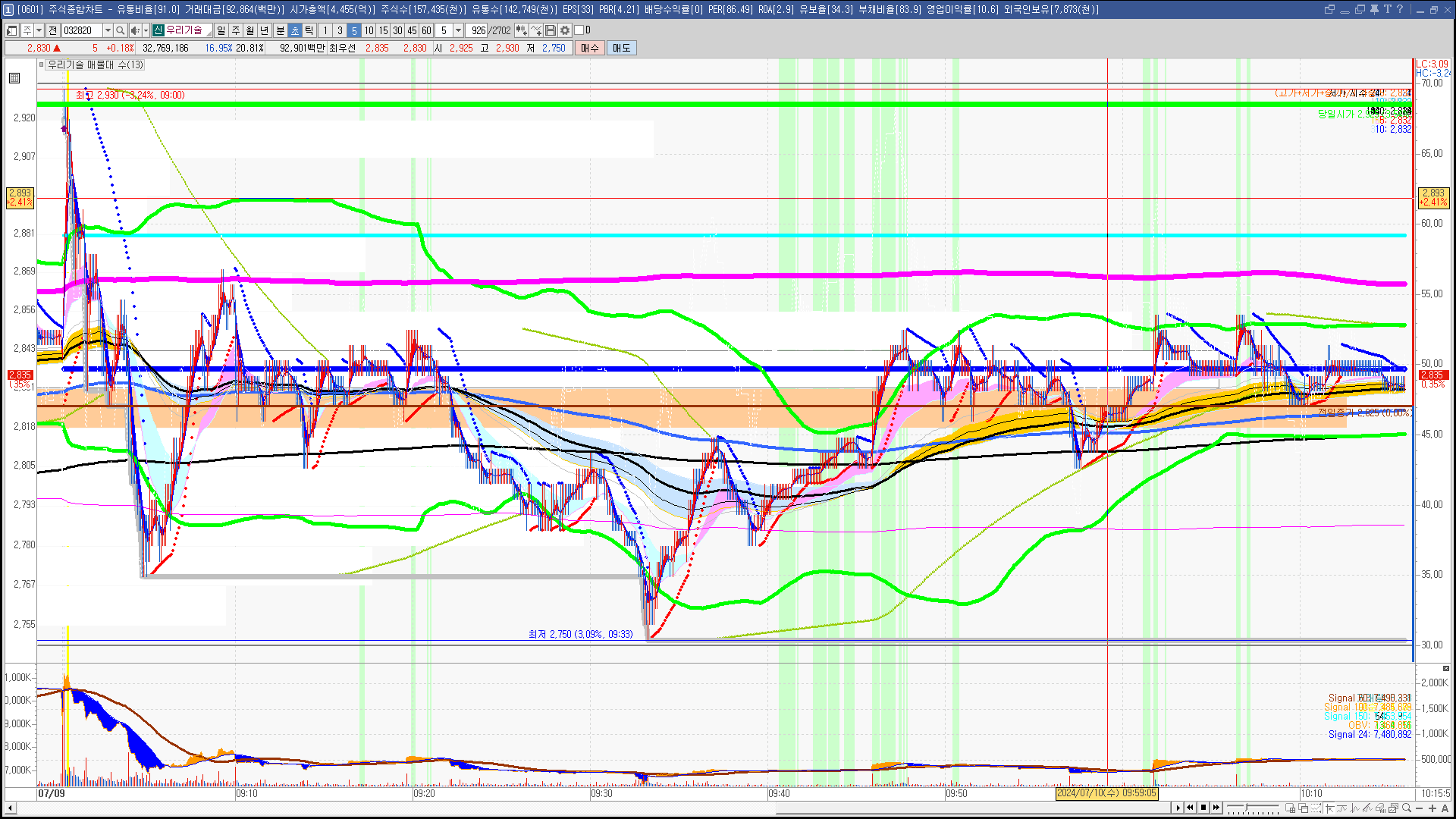1456x819 pixels.
Task: Open the 주 type dropdown arrow
Action: tap(39, 30)
